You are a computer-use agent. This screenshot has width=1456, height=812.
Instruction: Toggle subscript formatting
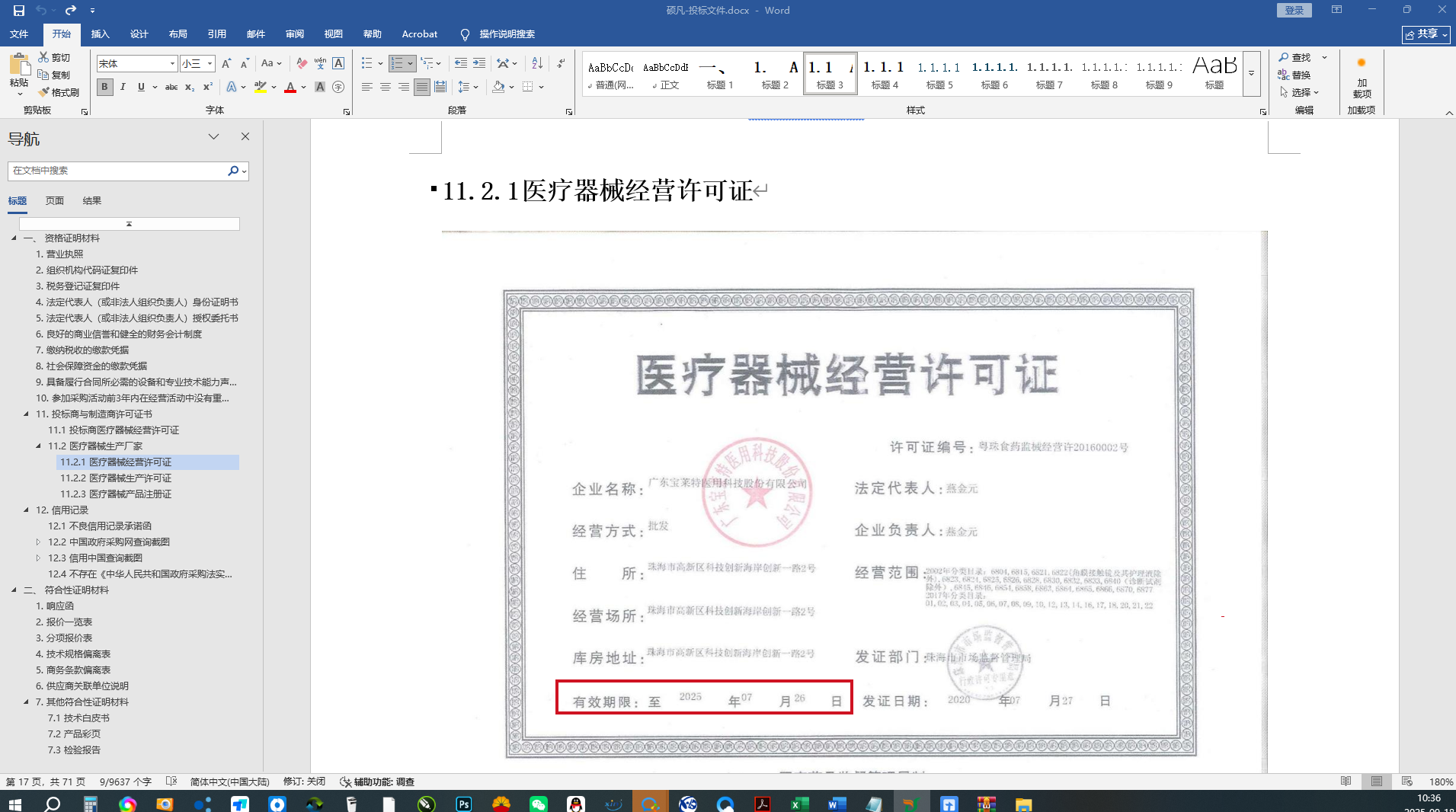pos(190,87)
